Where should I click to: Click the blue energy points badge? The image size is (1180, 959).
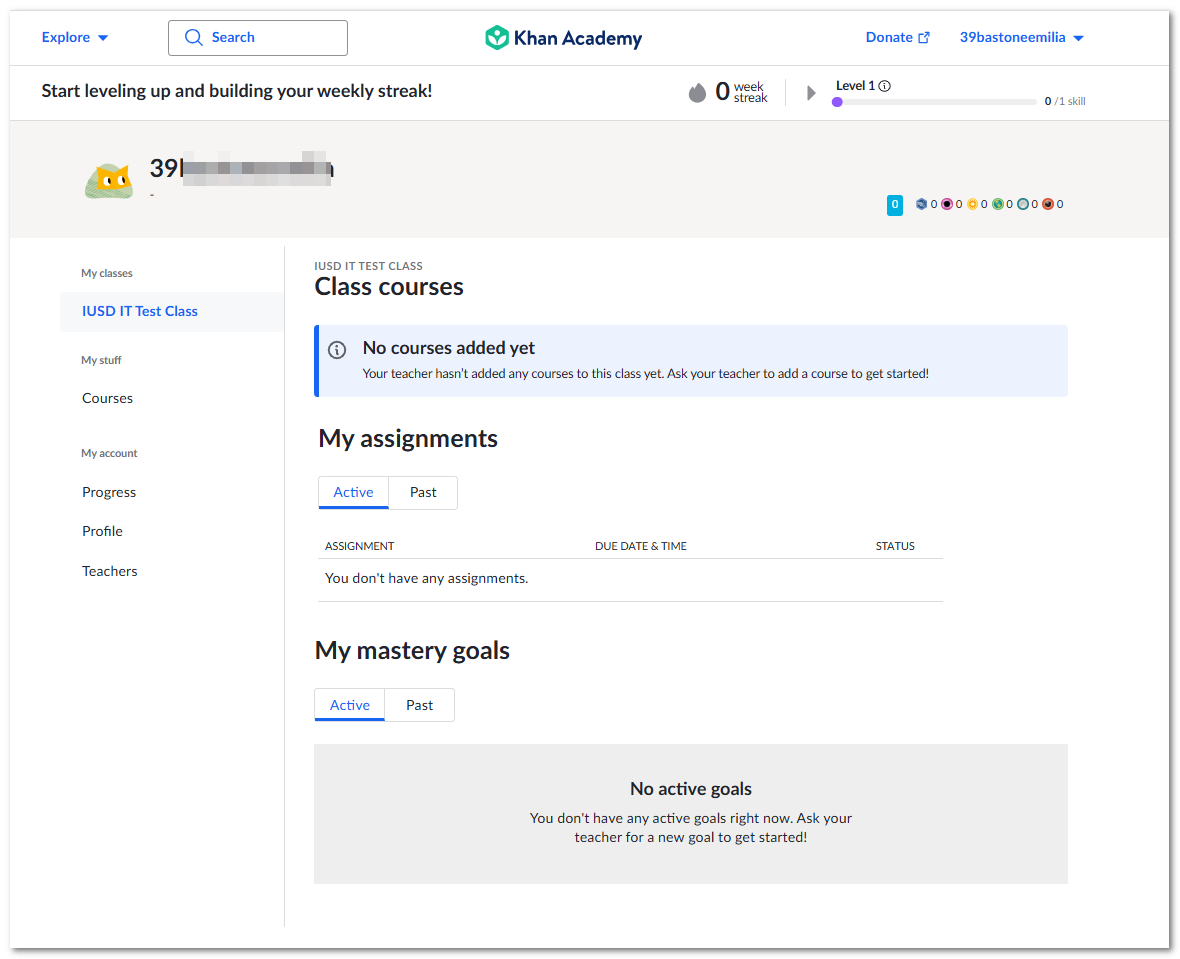click(895, 205)
